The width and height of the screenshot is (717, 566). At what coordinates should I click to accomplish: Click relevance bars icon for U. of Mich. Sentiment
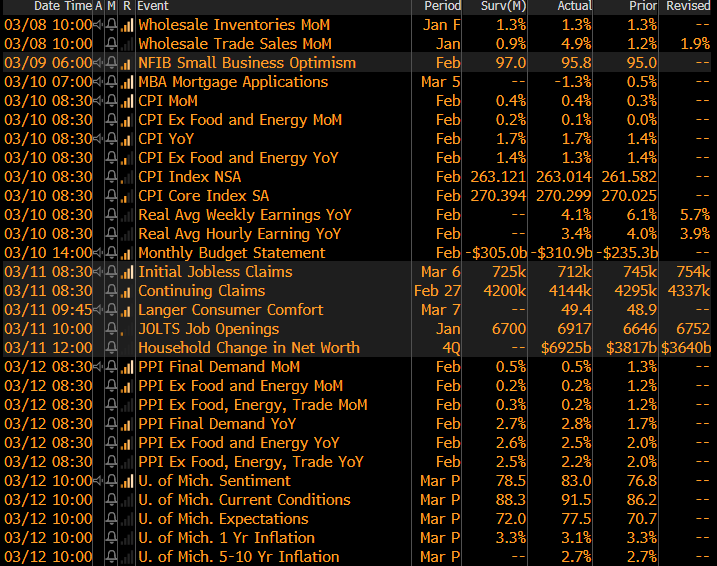[126, 481]
